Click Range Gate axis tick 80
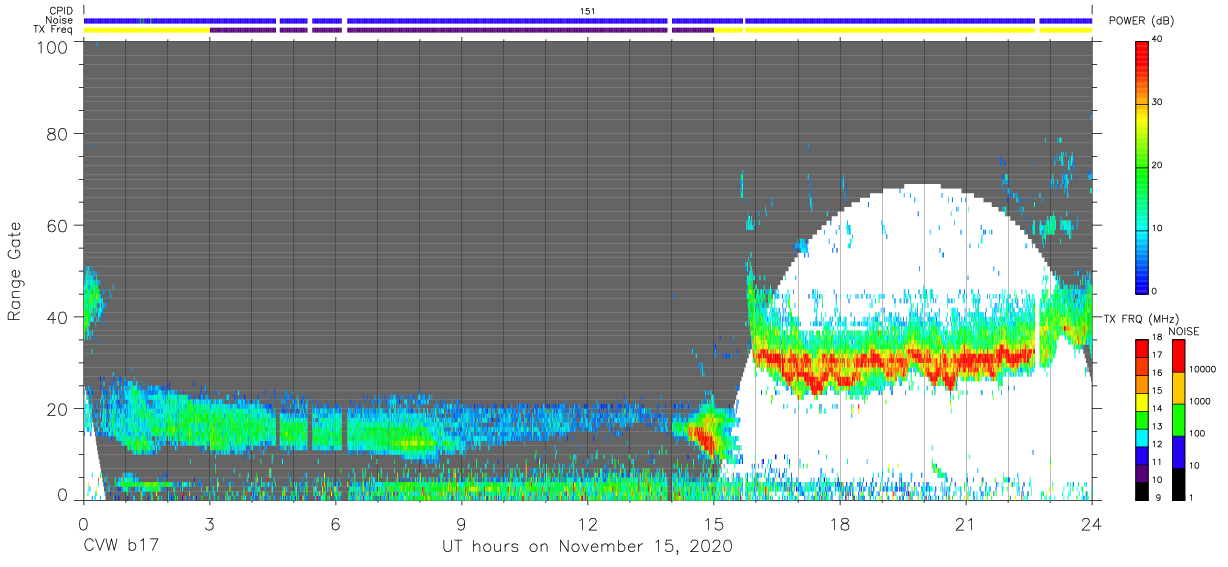This screenshot has height=567, width=1228. pyautogui.click(x=59, y=132)
